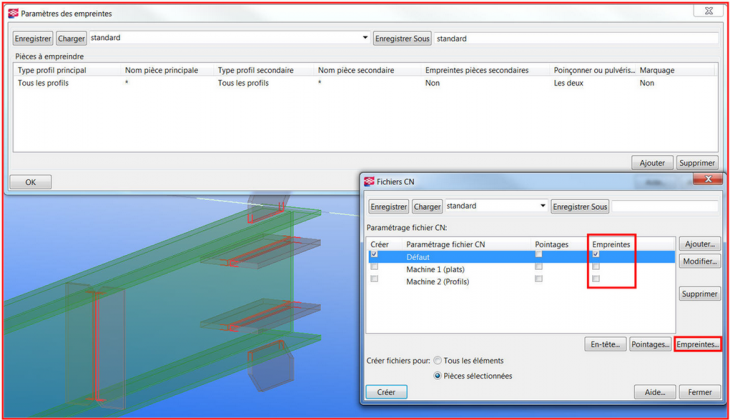Close the Fichiers CN dialog
Image resolution: width=730 pixels, height=420 pixels.
tap(708, 179)
